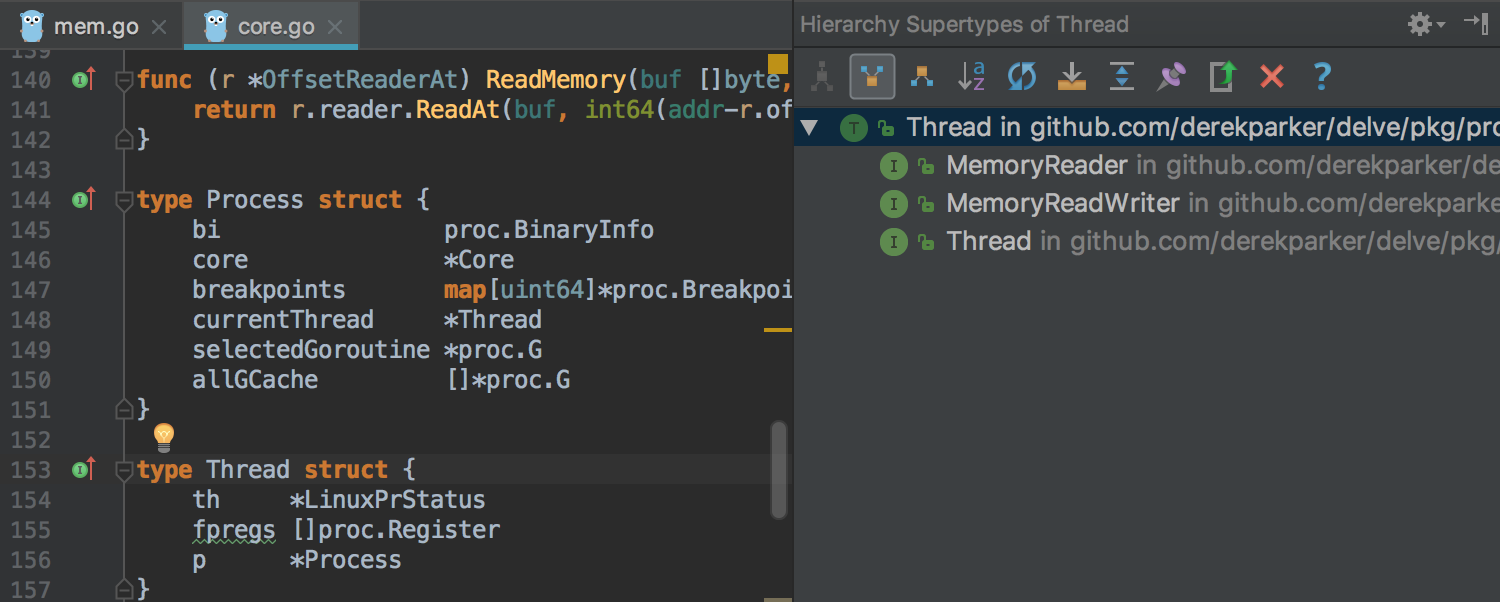Screen dimensions: 1500x602
Task: Show the class hierarchy view icon
Action: 822,77
